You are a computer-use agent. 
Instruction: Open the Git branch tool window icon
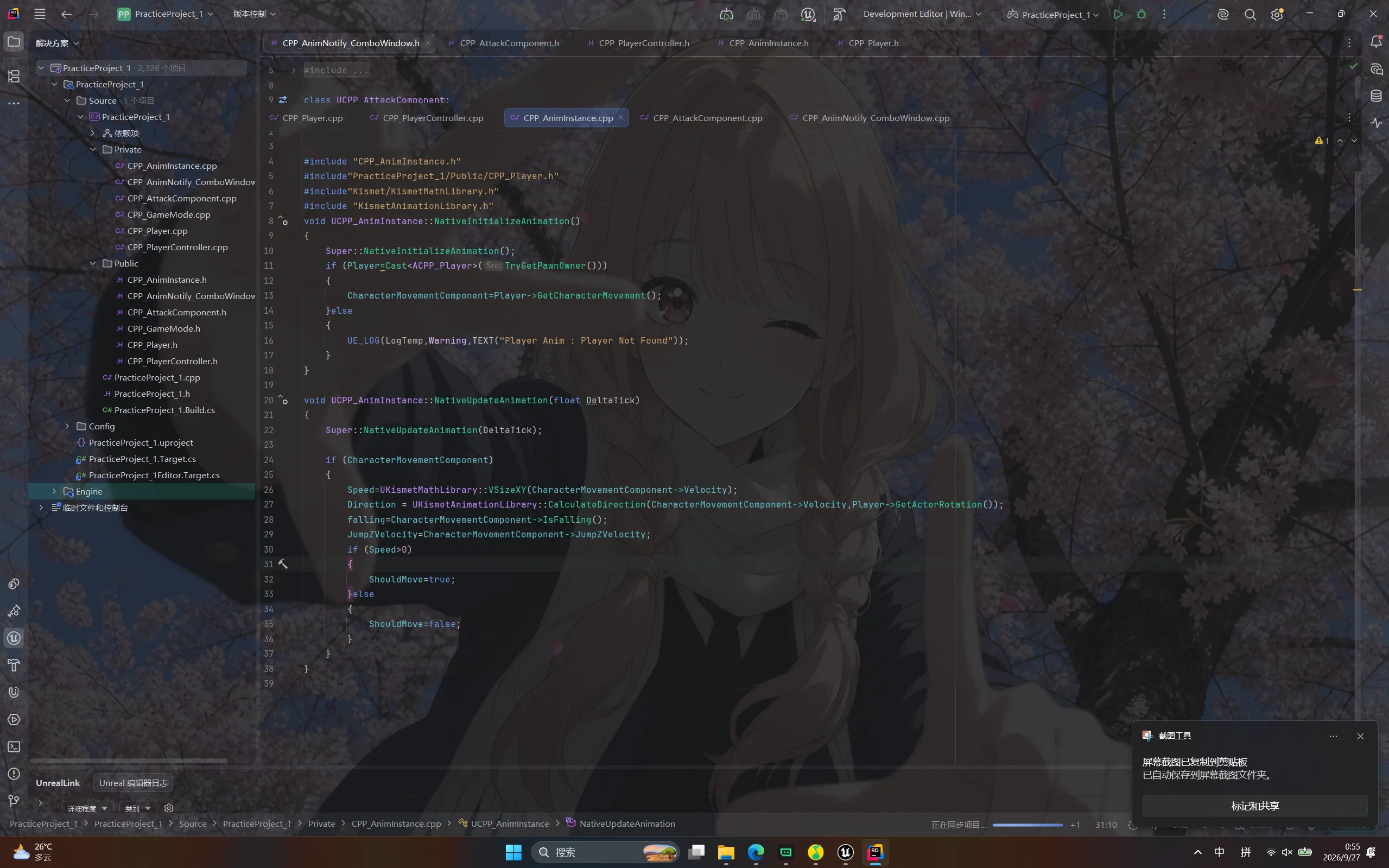point(14,800)
